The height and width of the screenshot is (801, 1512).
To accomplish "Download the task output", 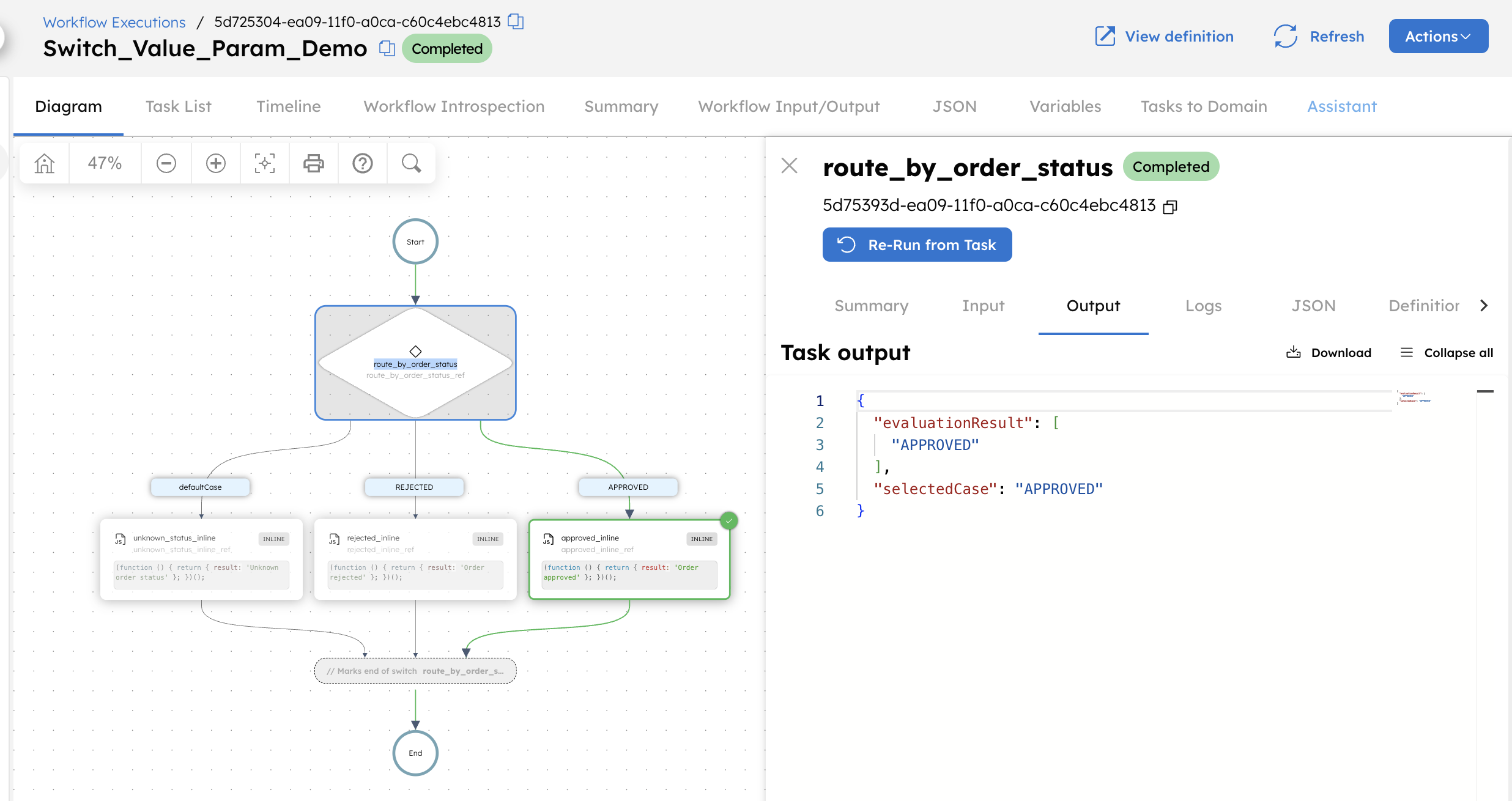I will pos(1328,352).
